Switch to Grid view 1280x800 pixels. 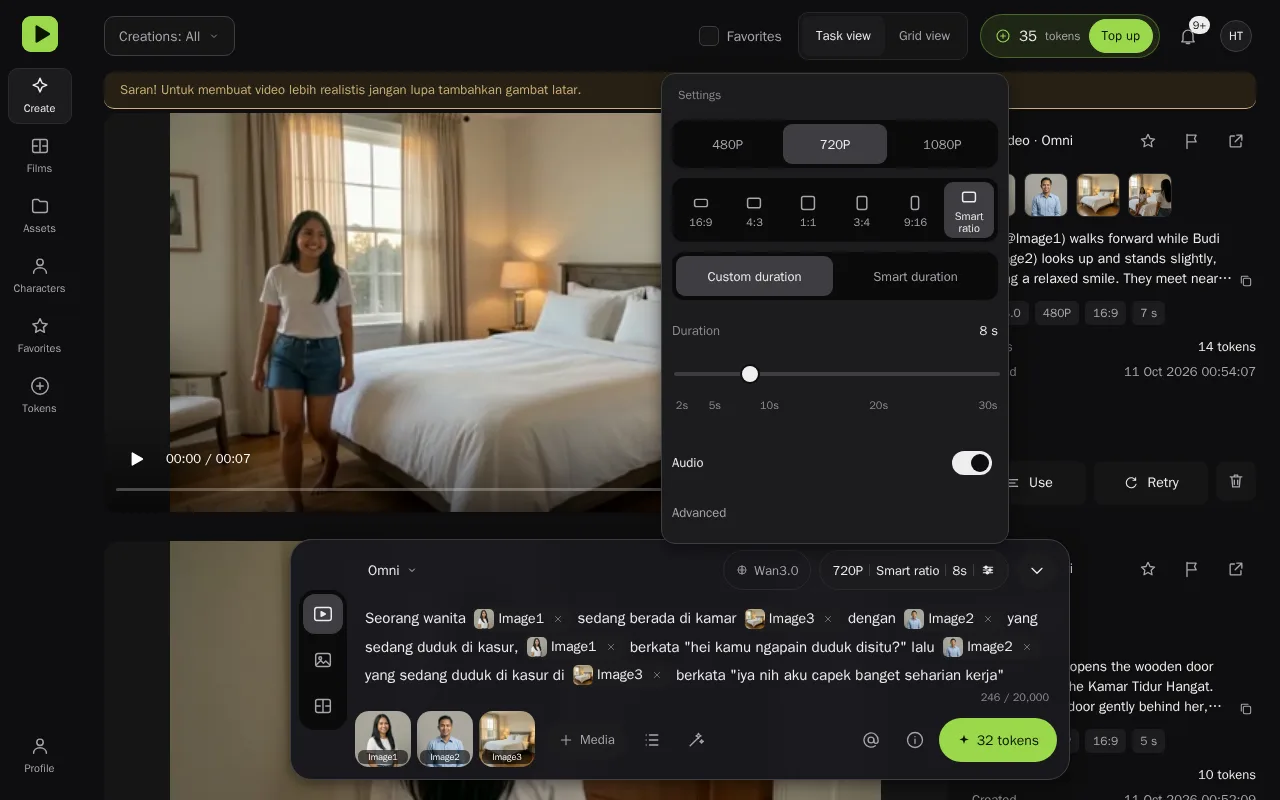coord(924,36)
